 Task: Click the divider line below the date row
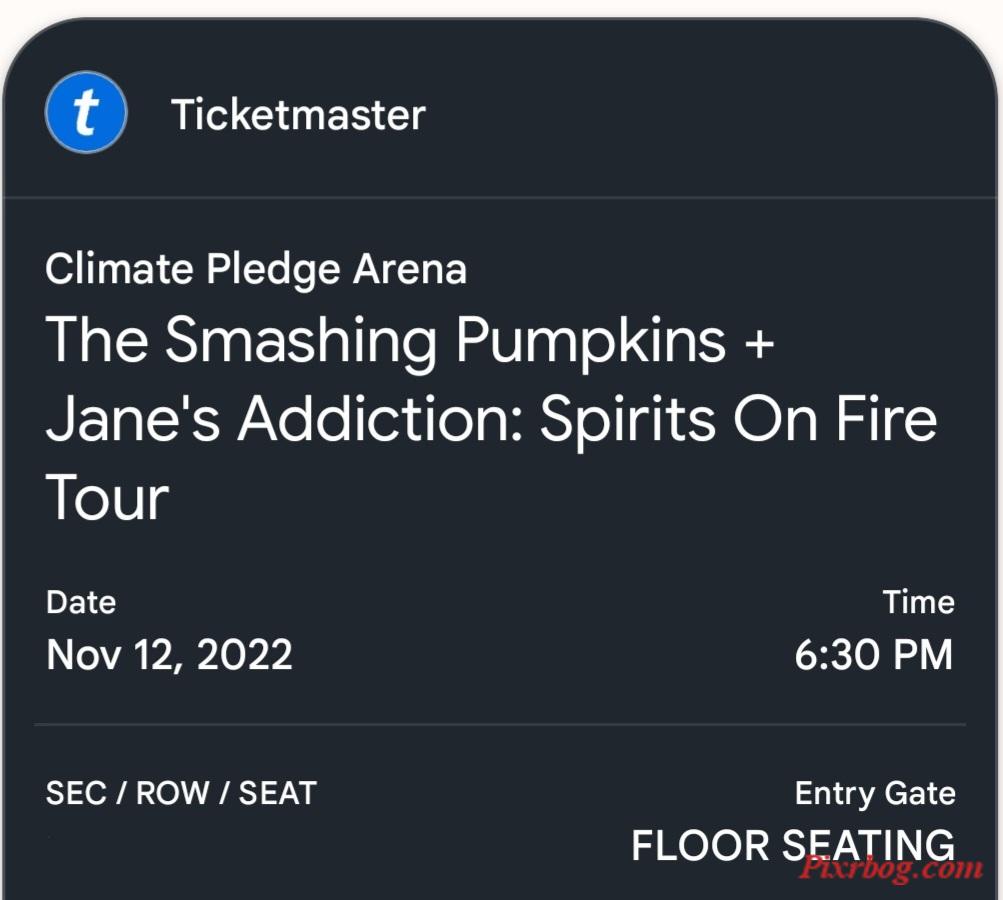(500, 724)
